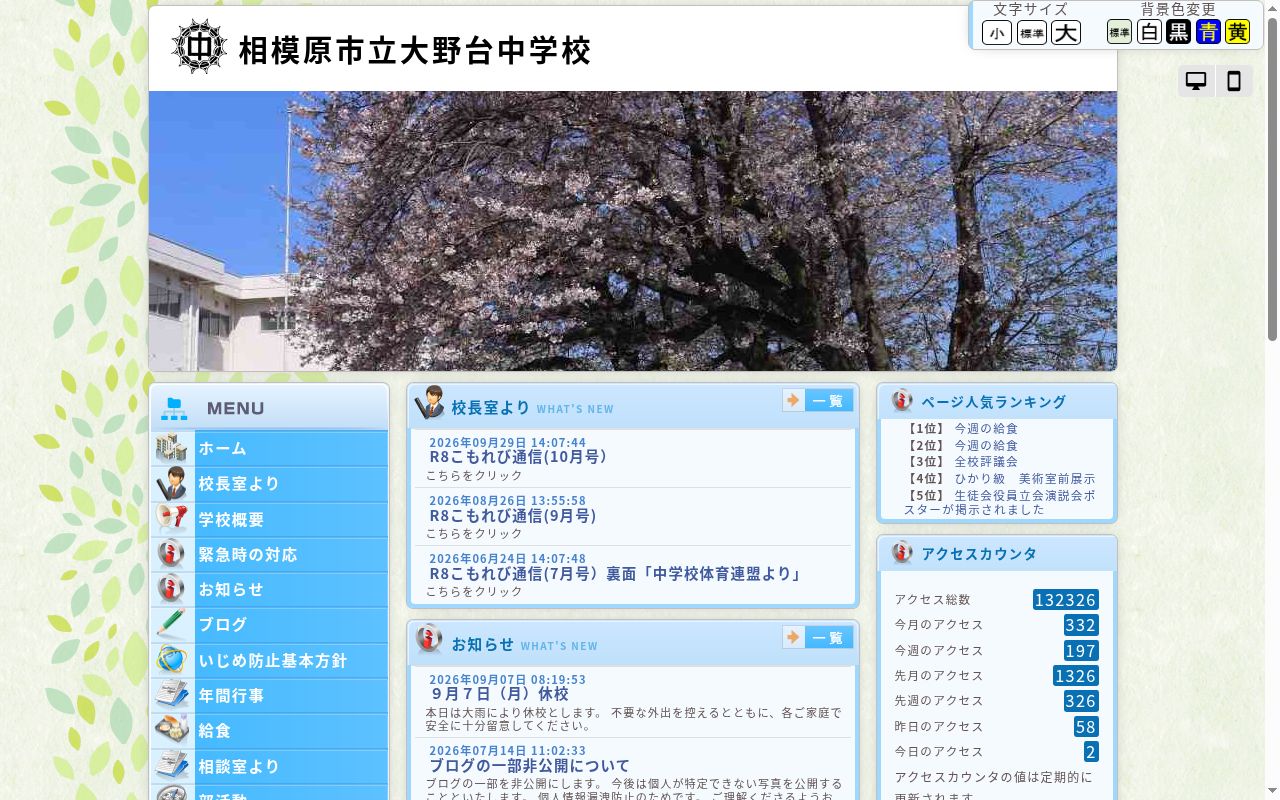Viewport: 1280px width, 800px height.
Task: Click the arrow icon in お知らせ panel header
Action: 794,637
